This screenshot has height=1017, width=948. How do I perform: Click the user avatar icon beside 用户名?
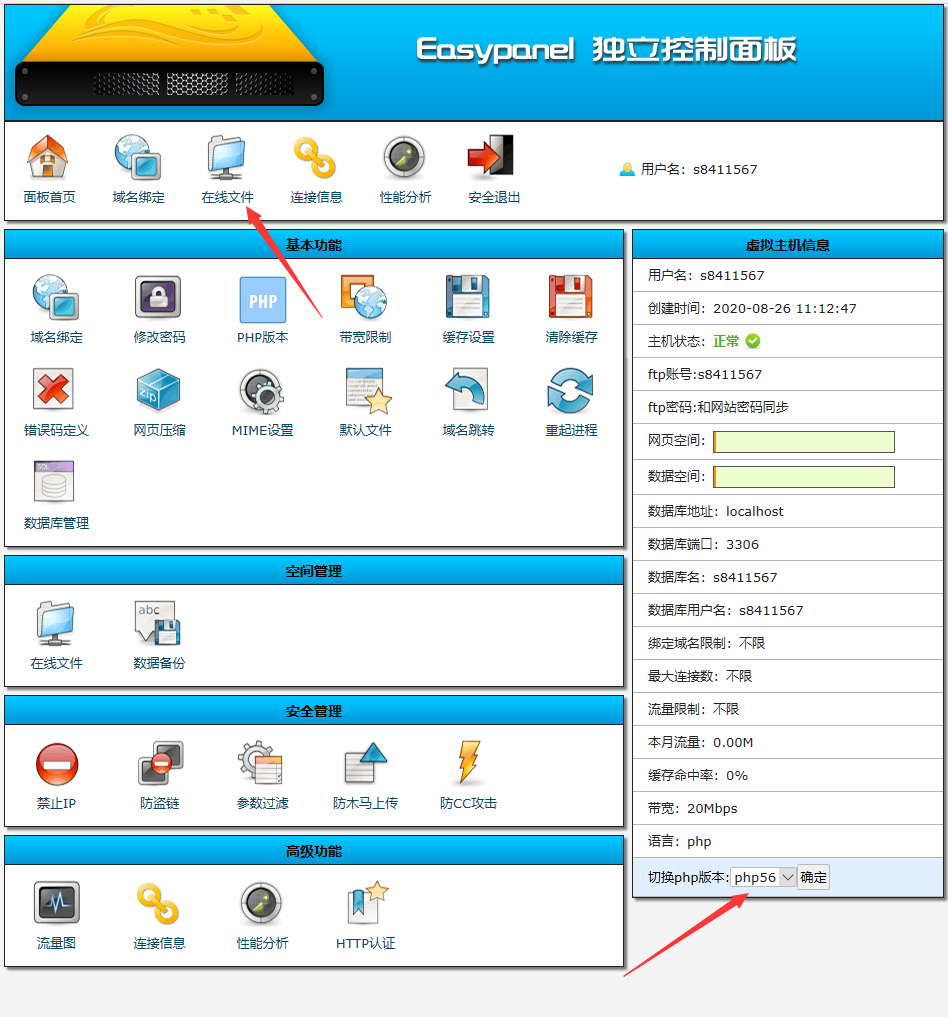(x=627, y=169)
